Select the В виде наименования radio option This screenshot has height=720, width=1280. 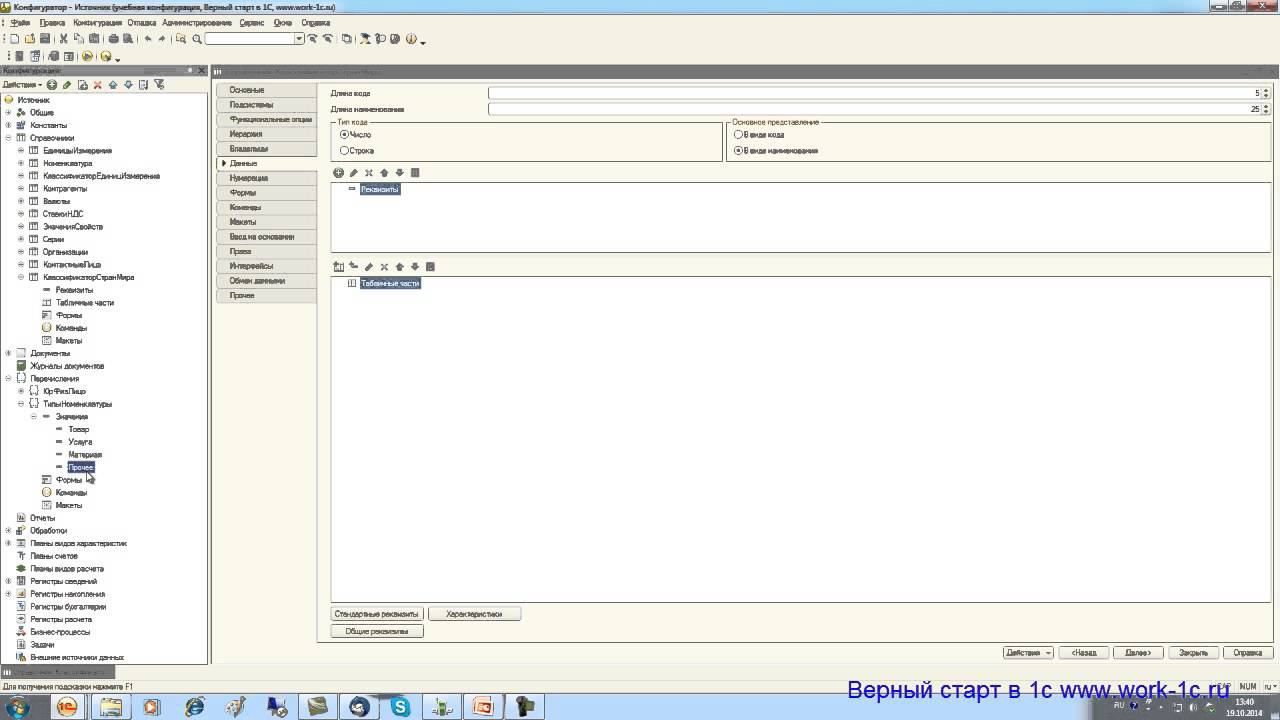pos(738,151)
